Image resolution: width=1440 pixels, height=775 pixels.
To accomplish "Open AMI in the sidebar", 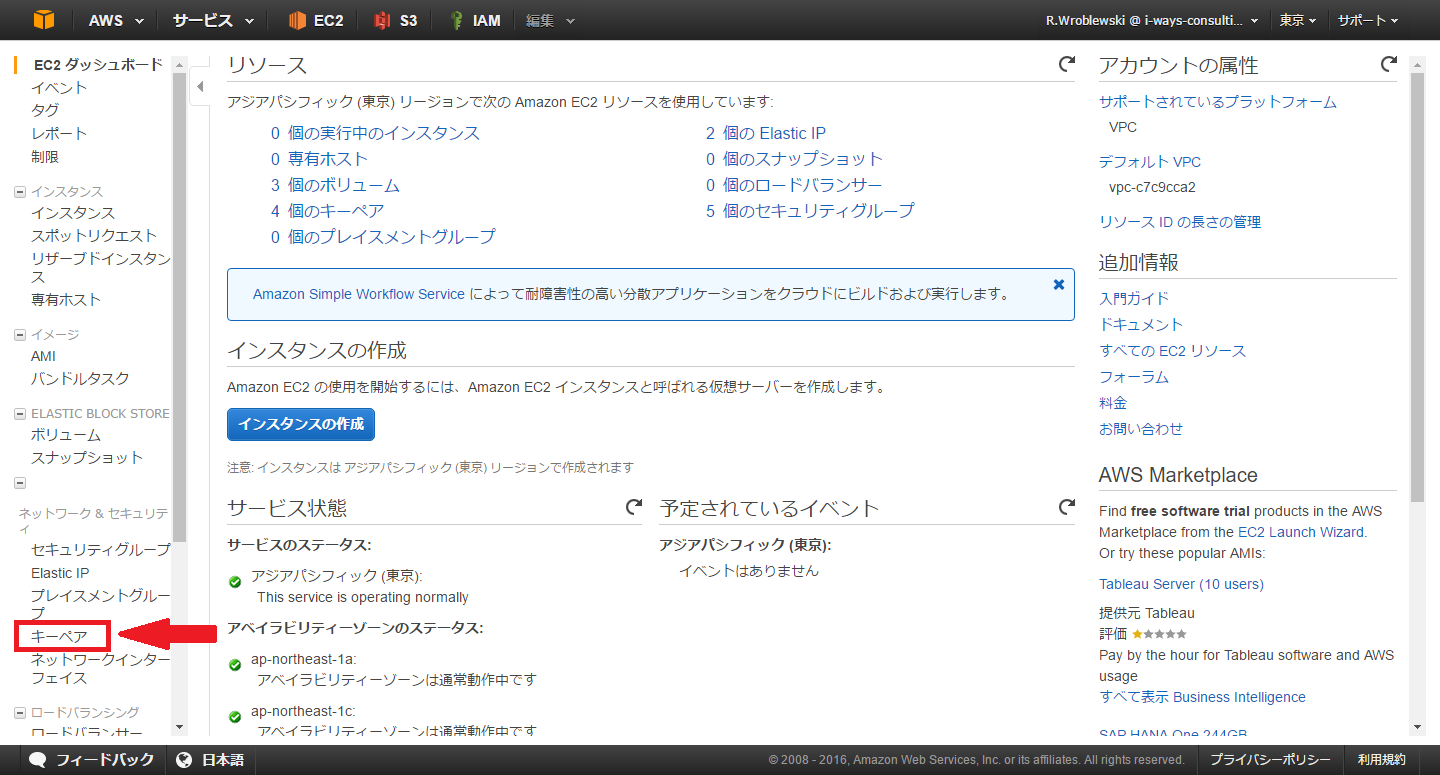I will pyautogui.click(x=44, y=356).
